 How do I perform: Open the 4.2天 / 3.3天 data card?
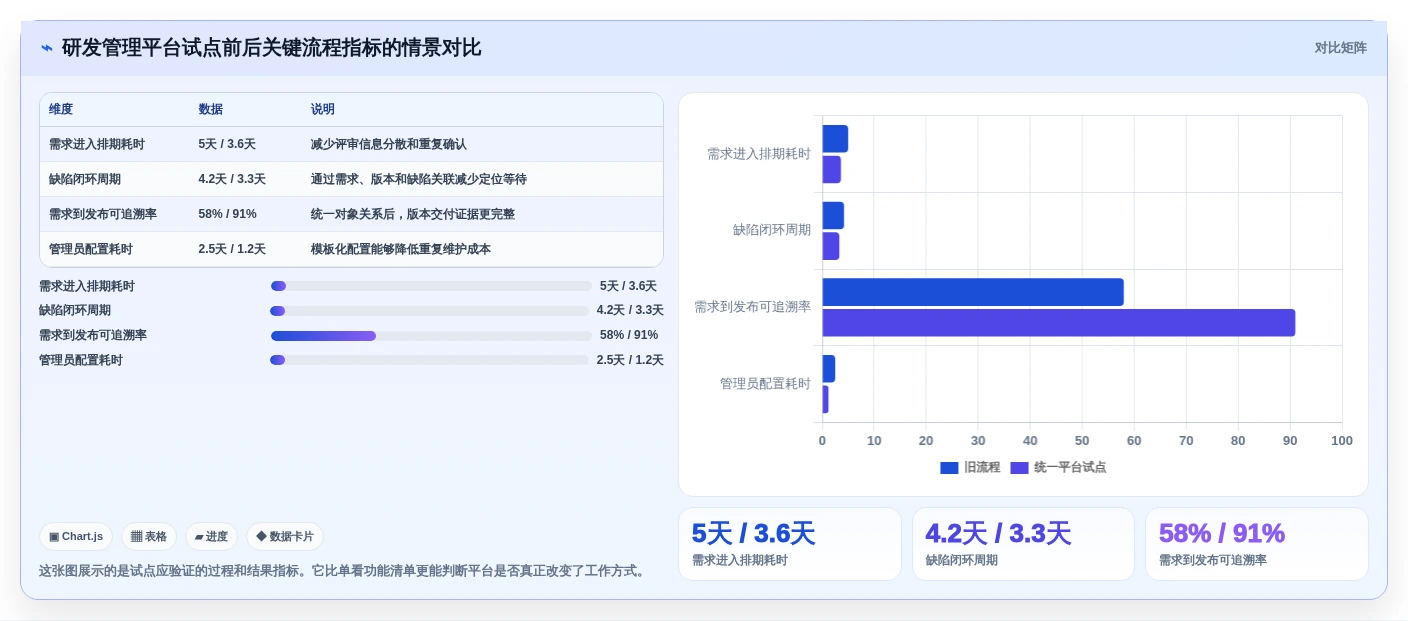[1023, 544]
